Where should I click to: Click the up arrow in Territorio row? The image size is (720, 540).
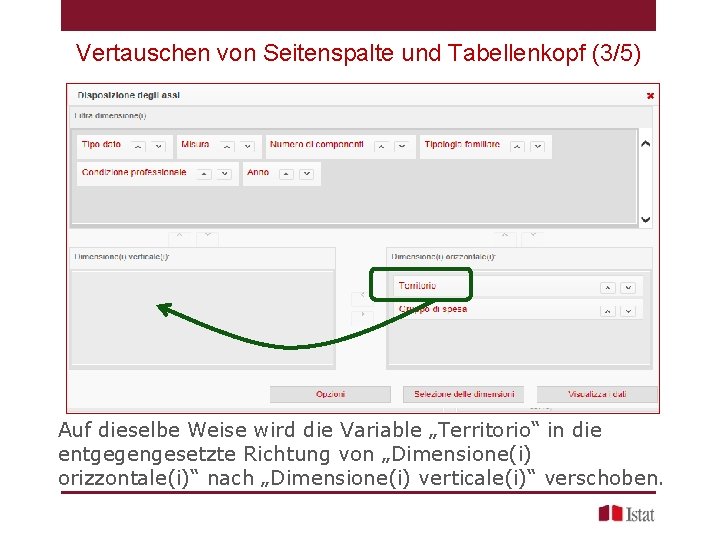tap(608, 288)
